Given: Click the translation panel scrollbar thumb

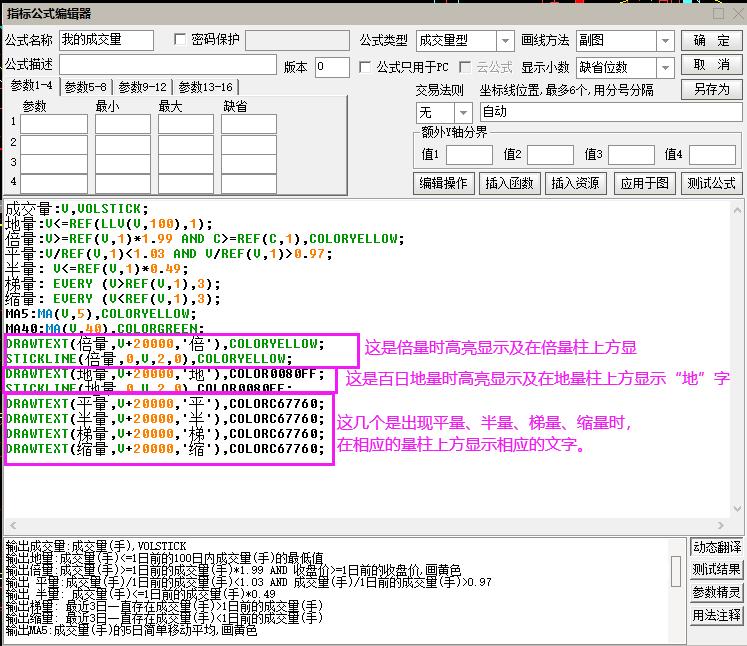Looking at the screenshot, I should pos(676,571).
